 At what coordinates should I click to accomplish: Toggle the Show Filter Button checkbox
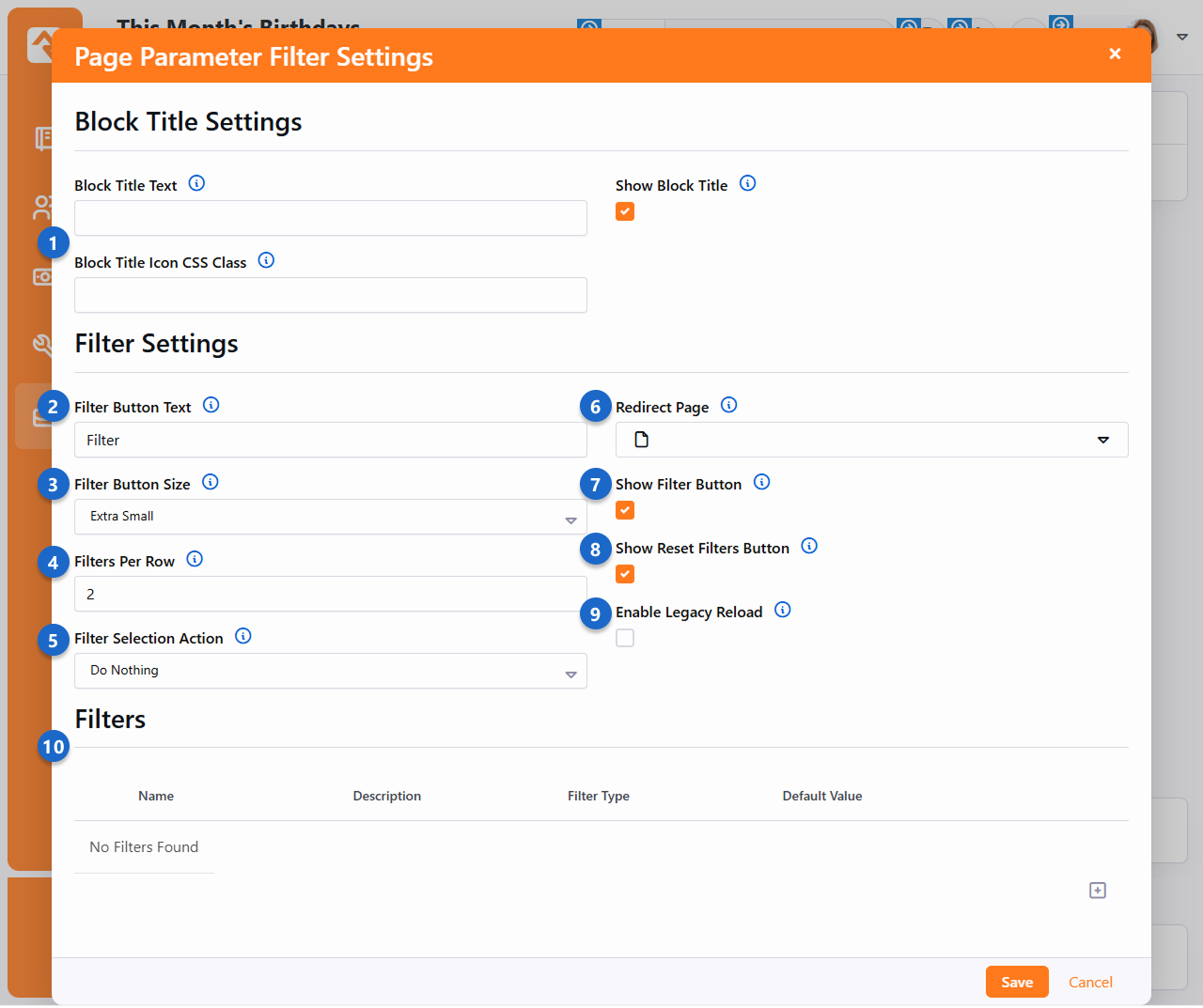[625, 511]
